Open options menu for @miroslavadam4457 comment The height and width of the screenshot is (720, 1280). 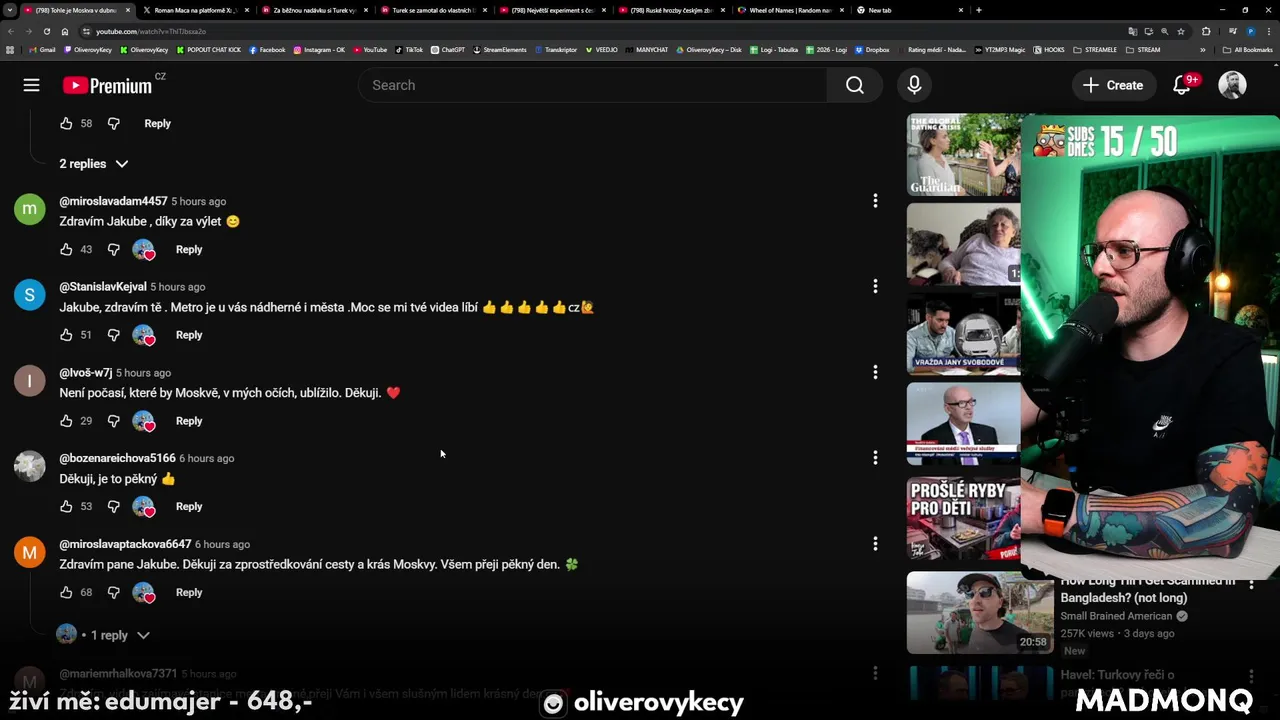coord(875,201)
